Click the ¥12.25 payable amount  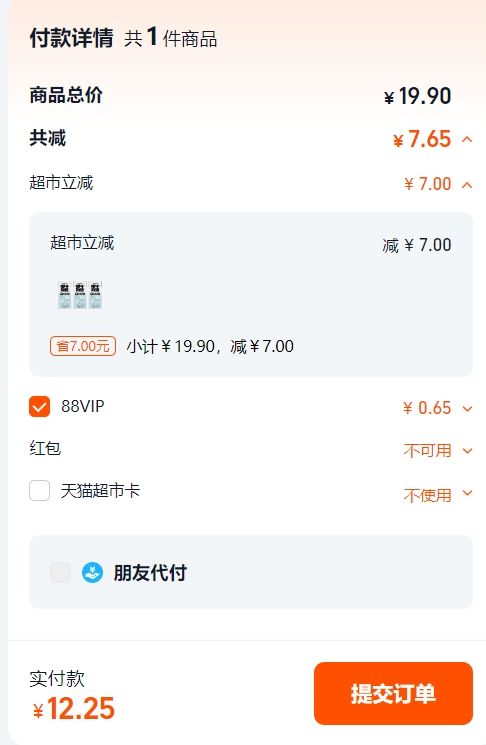click(73, 708)
